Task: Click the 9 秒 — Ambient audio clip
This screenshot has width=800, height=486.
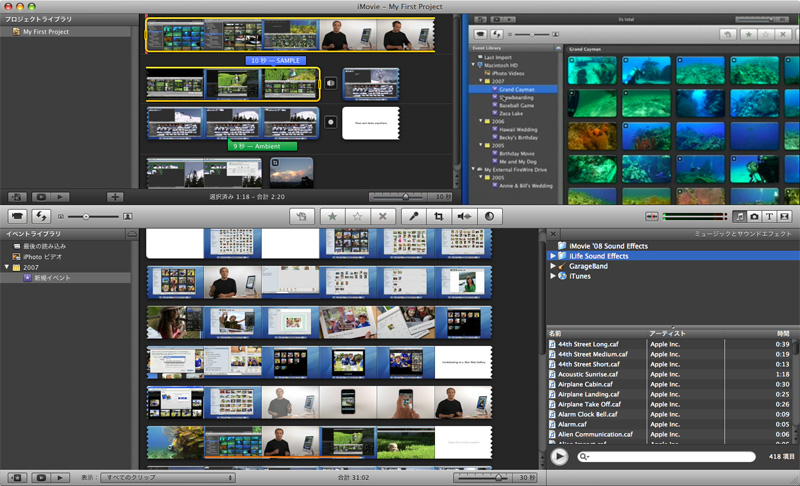Action: coord(262,146)
